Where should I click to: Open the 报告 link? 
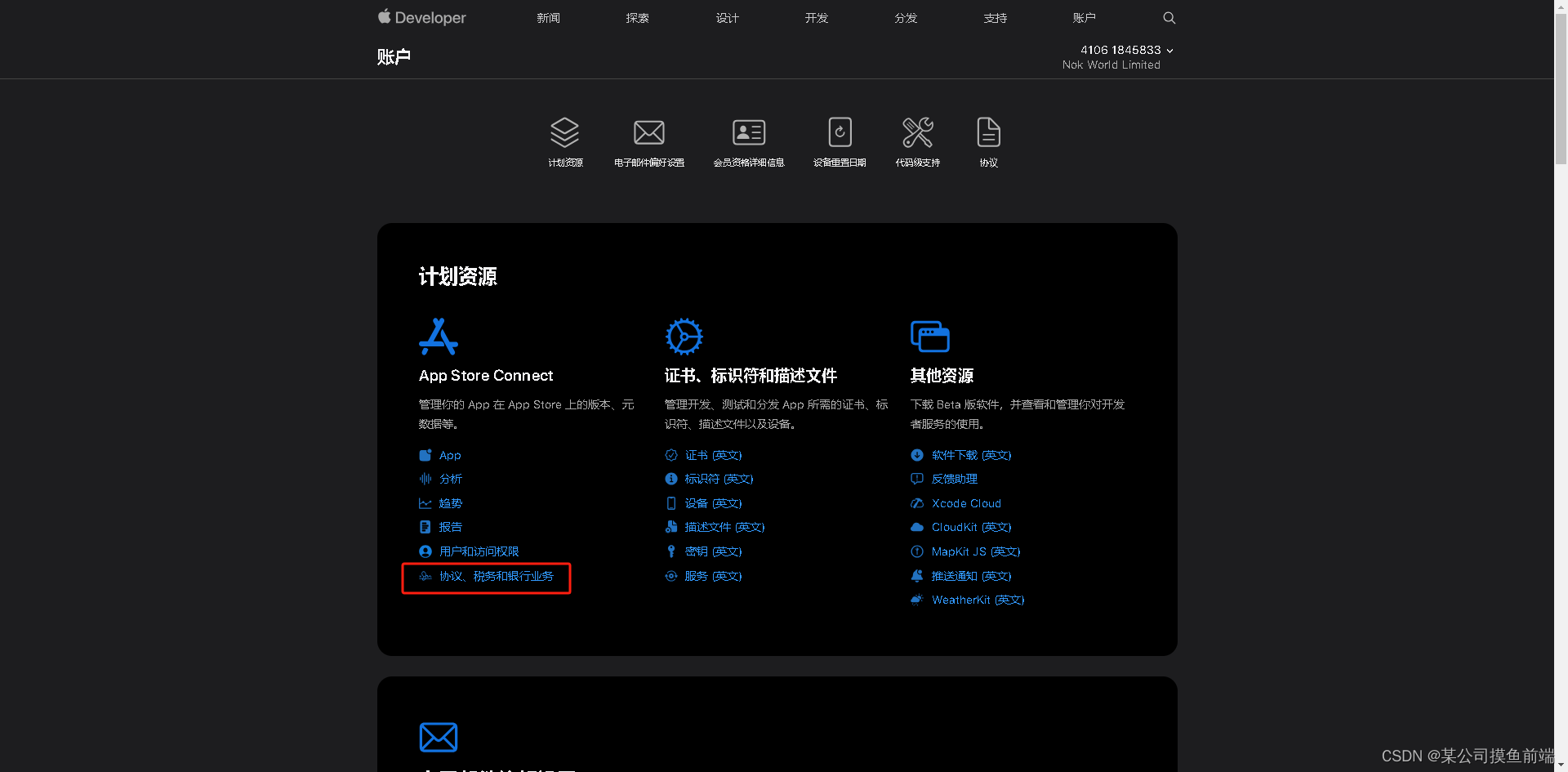click(x=451, y=527)
